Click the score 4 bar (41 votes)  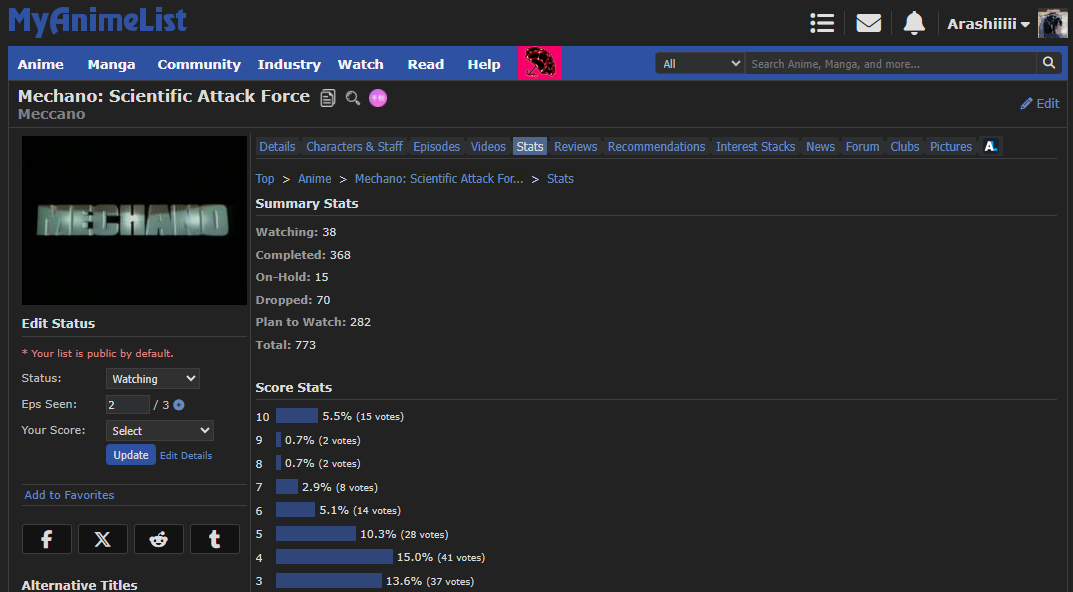click(x=334, y=557)
